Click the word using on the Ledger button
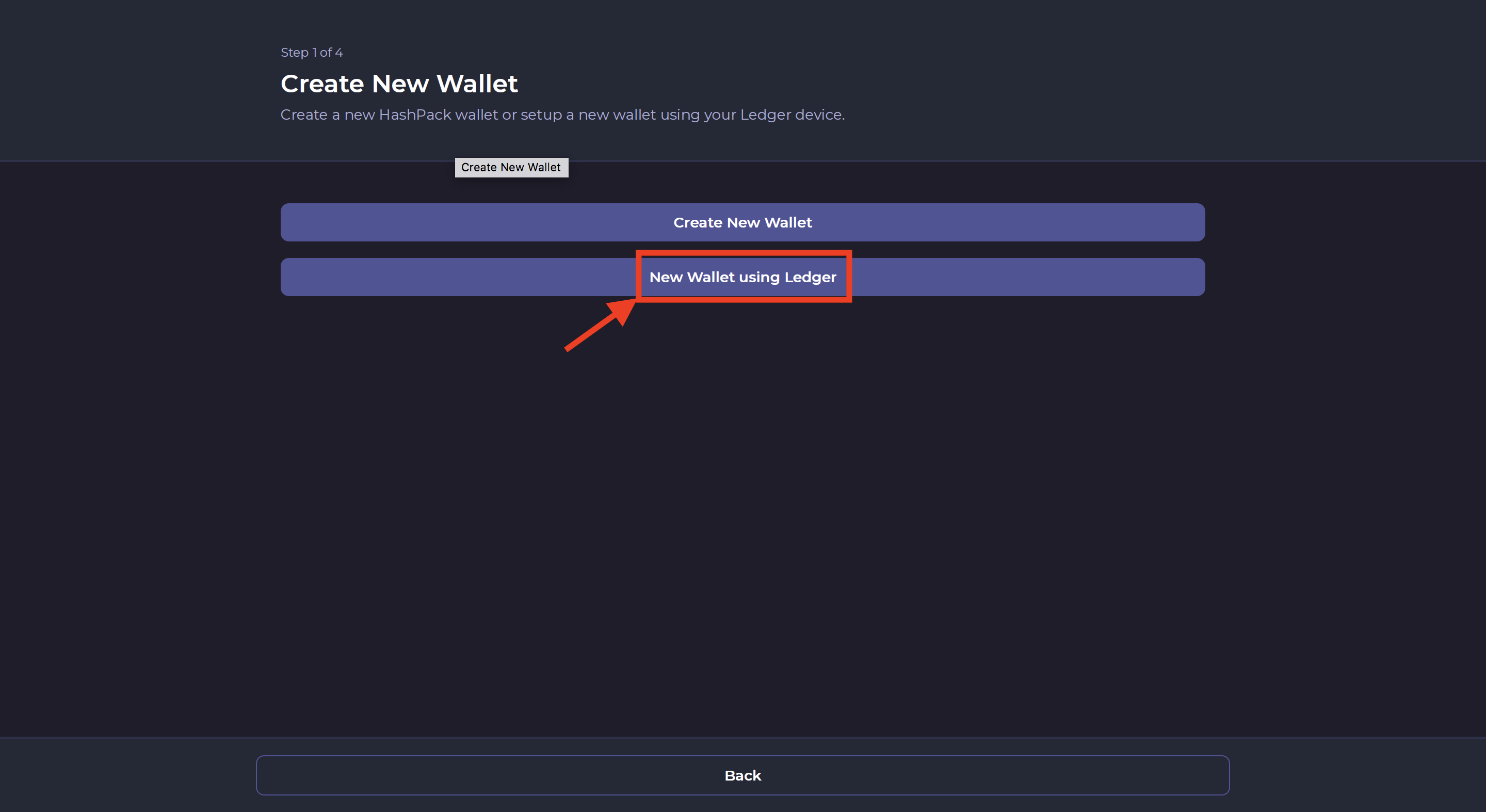 point(758,278)
